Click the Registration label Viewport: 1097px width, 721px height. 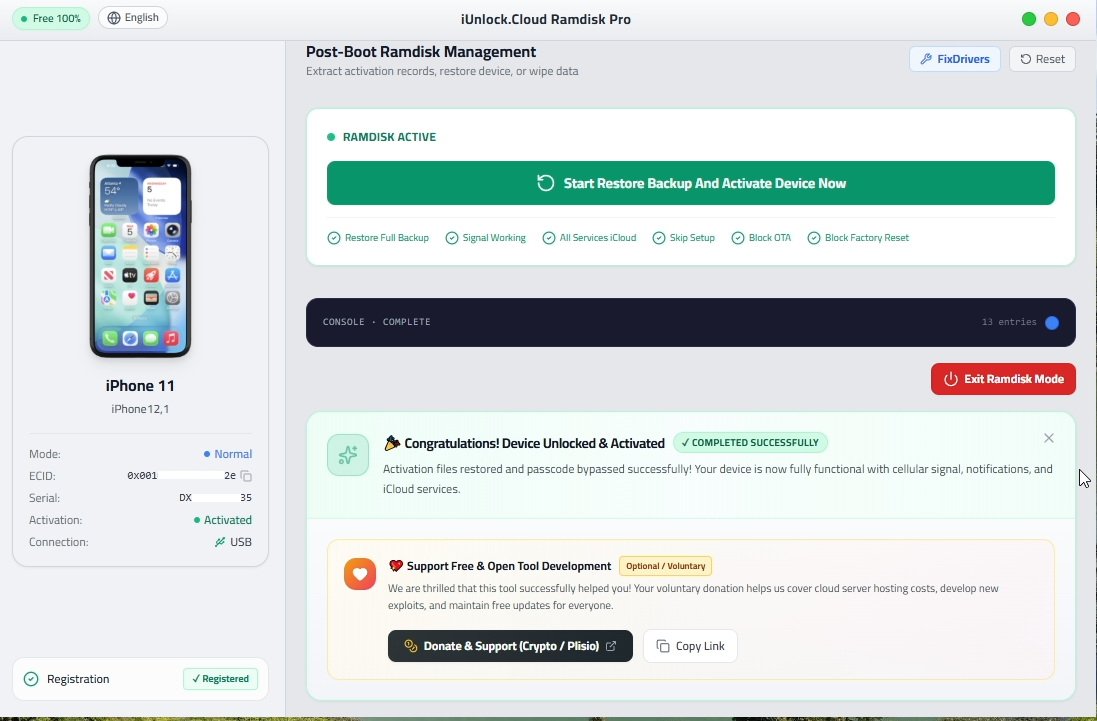pyautogui.click(x=78, y=679)
